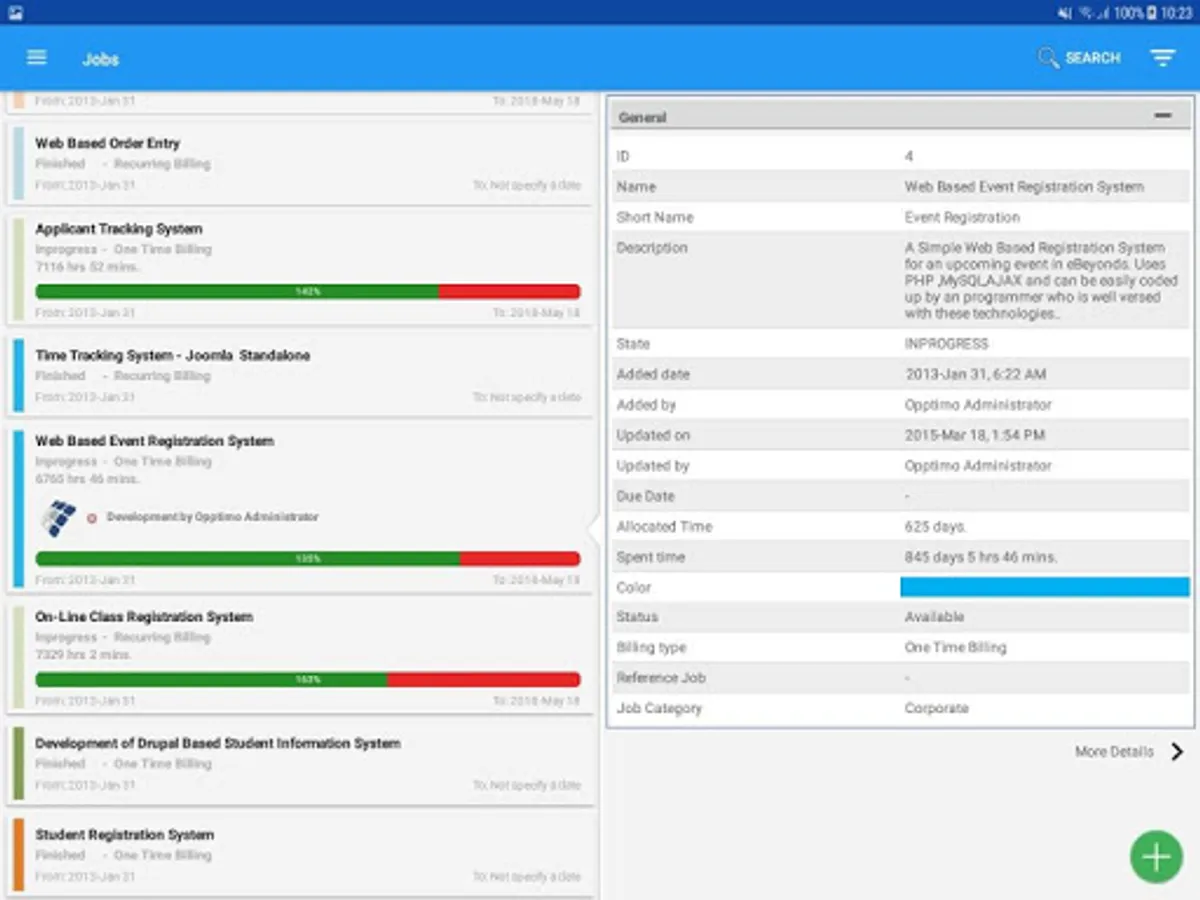Click 7116 hrs 52 mins text

point(88,267)
